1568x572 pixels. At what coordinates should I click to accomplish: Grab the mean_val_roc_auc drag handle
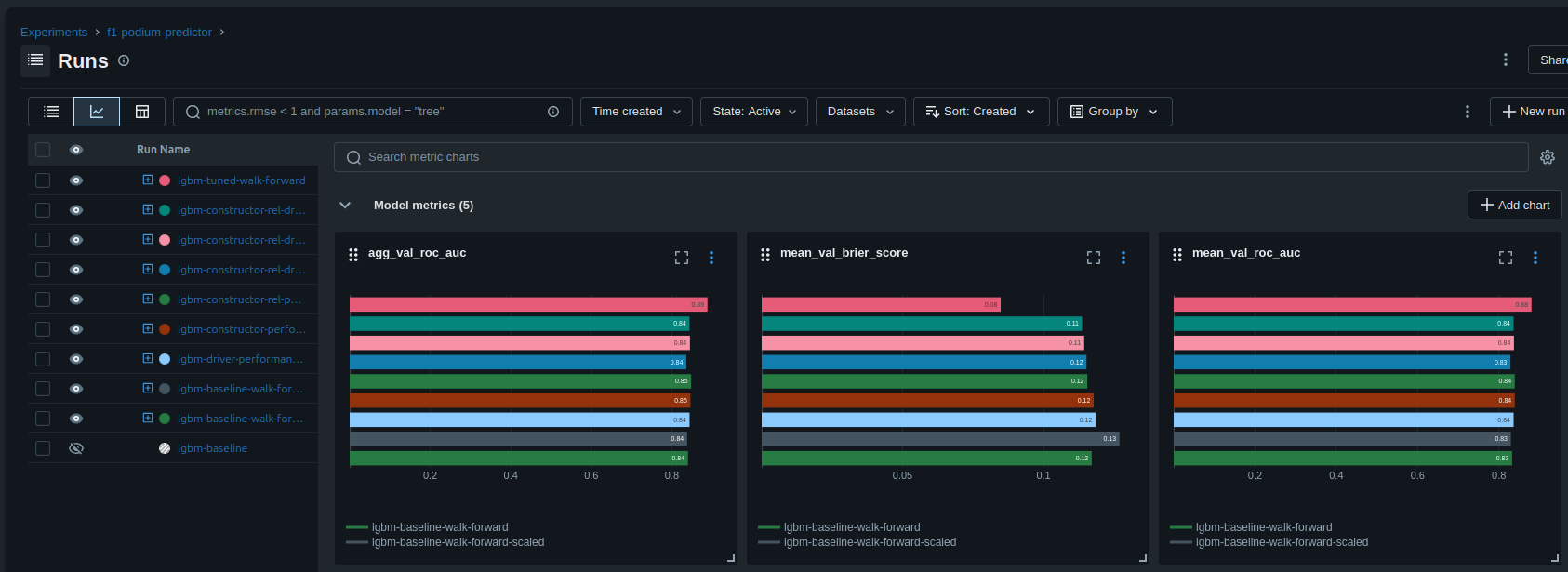(x=1177, y=254)
